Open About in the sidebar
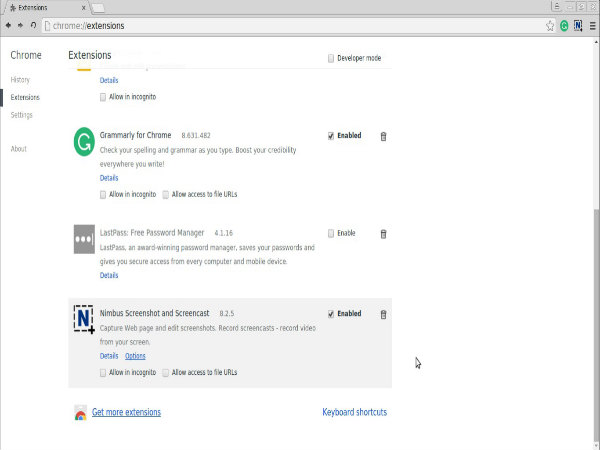Image resolution: width=600 pixels, height=450 pixels. coord(18,149)
